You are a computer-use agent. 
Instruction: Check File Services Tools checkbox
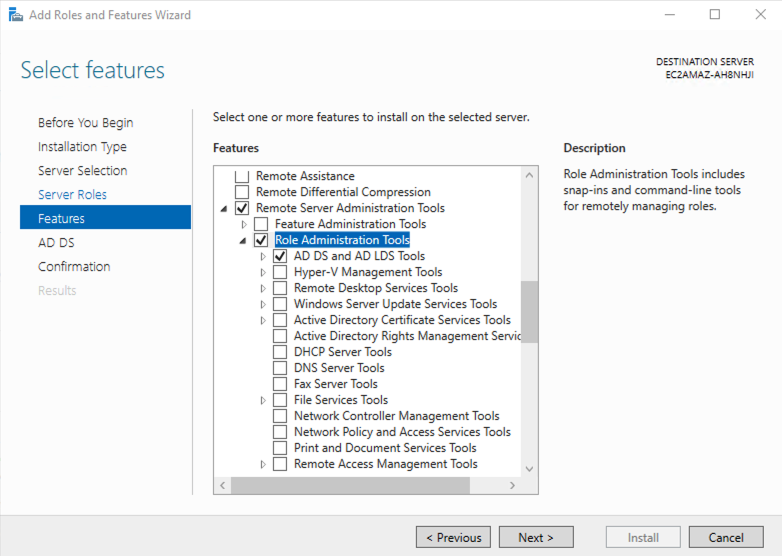(280, 399)
